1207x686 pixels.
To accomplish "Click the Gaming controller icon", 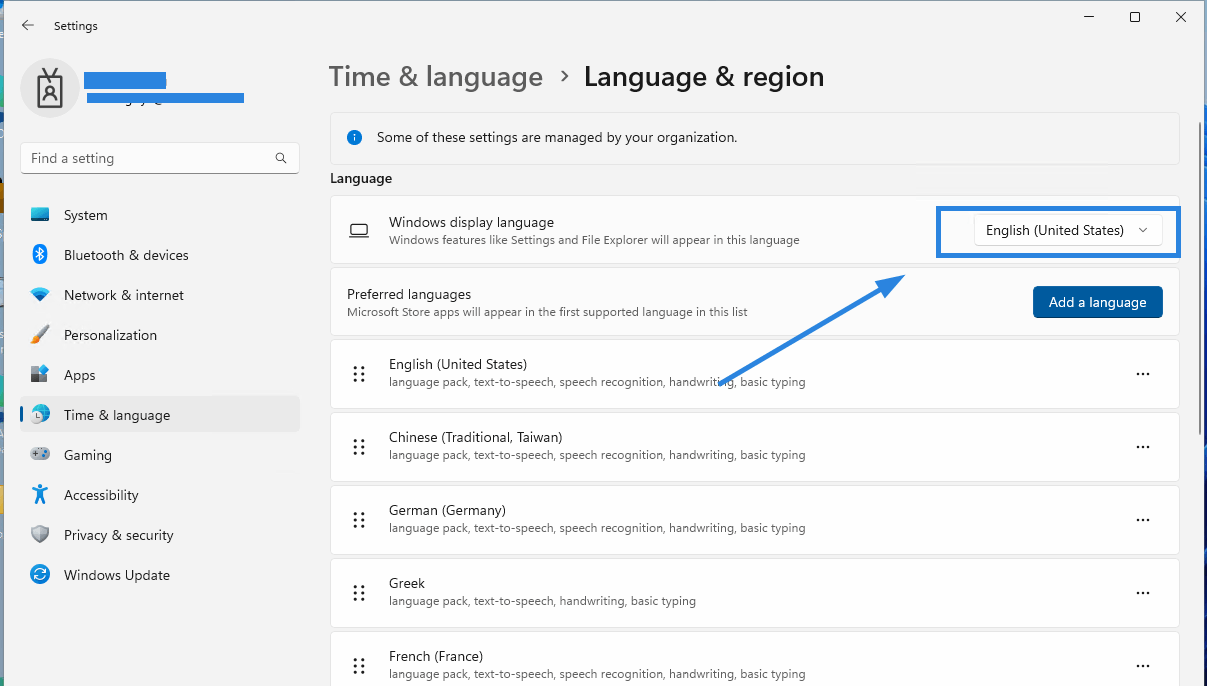I will [40, 455].
